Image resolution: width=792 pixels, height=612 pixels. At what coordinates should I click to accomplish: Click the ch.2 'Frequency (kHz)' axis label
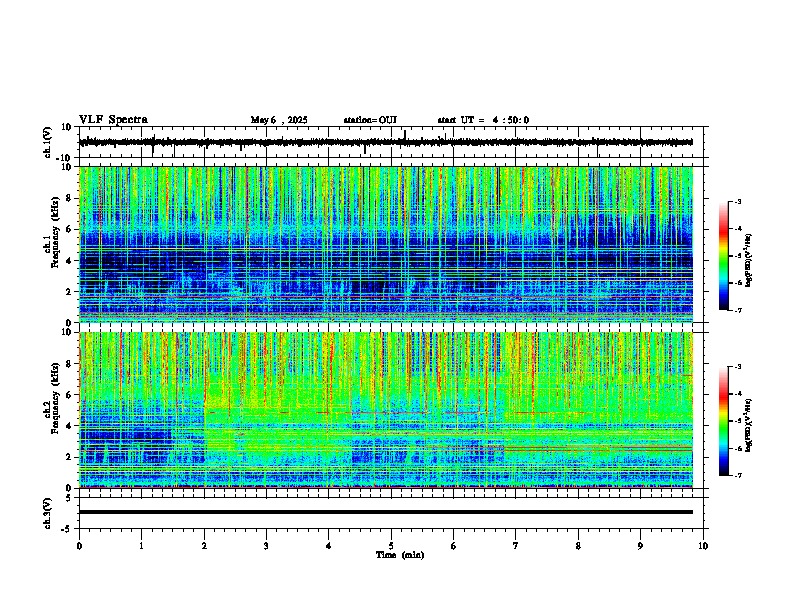point(55,397)
